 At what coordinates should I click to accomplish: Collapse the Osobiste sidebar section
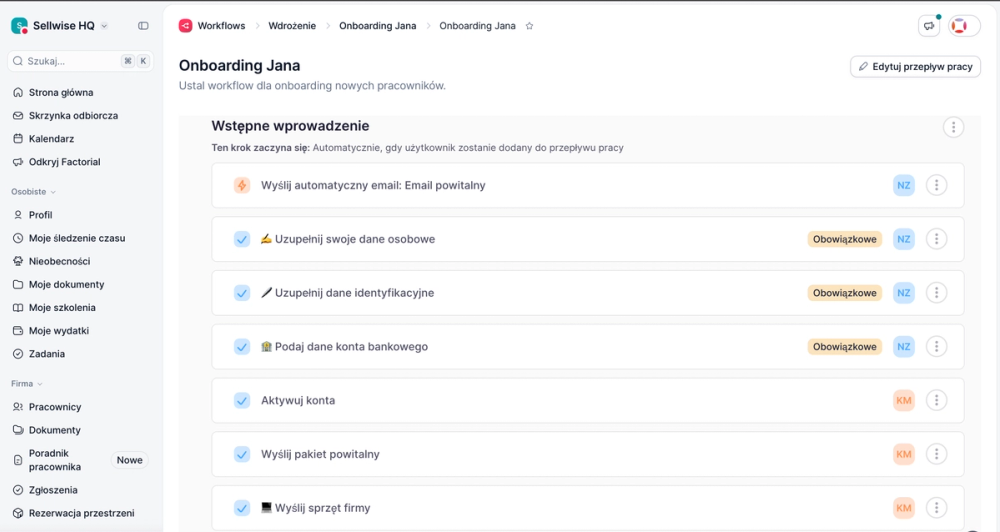tap(33, 191)
